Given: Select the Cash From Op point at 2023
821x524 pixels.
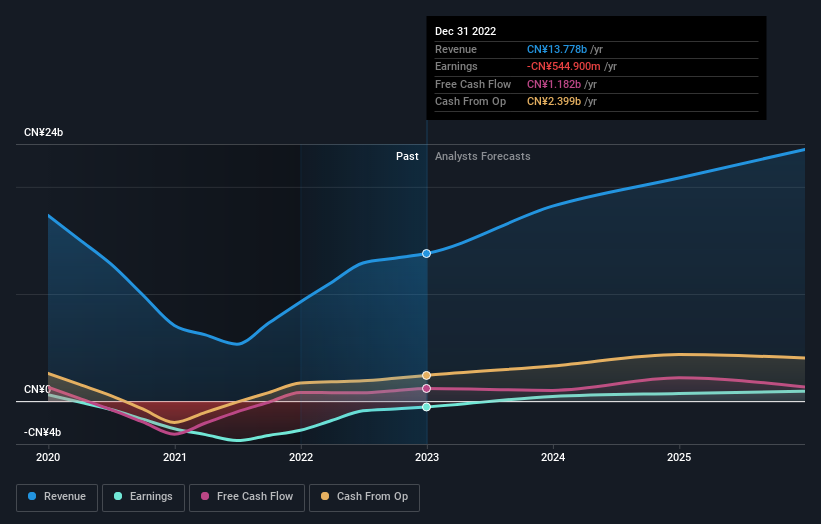Looking at the screenshot, I should (427, 375).
